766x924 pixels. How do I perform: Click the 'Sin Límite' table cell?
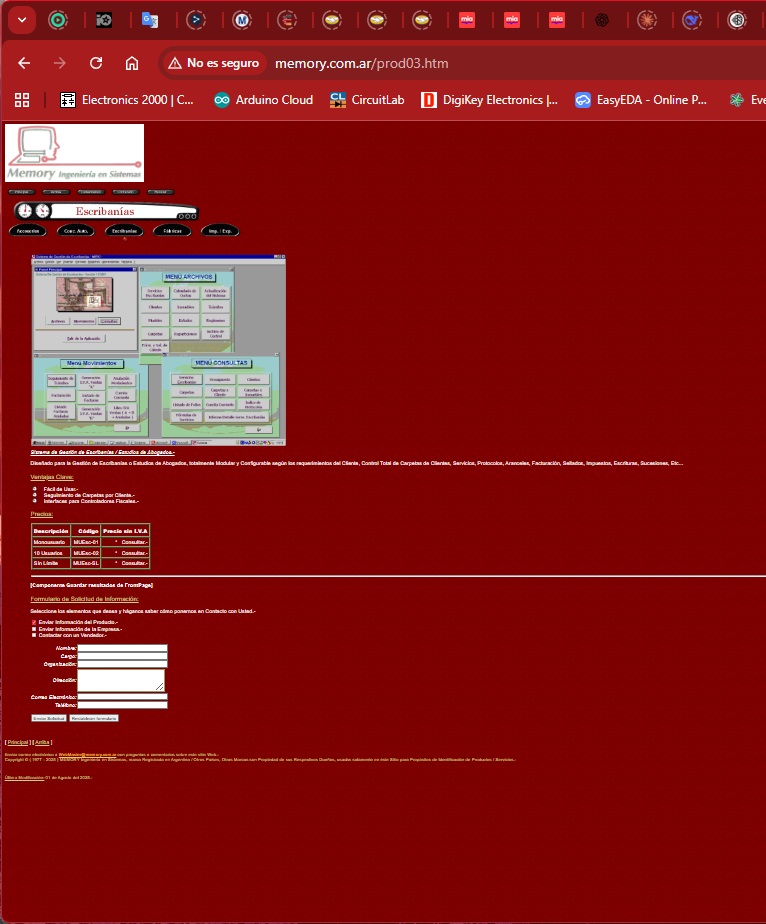pyautogui.click(x=51, y=563)
